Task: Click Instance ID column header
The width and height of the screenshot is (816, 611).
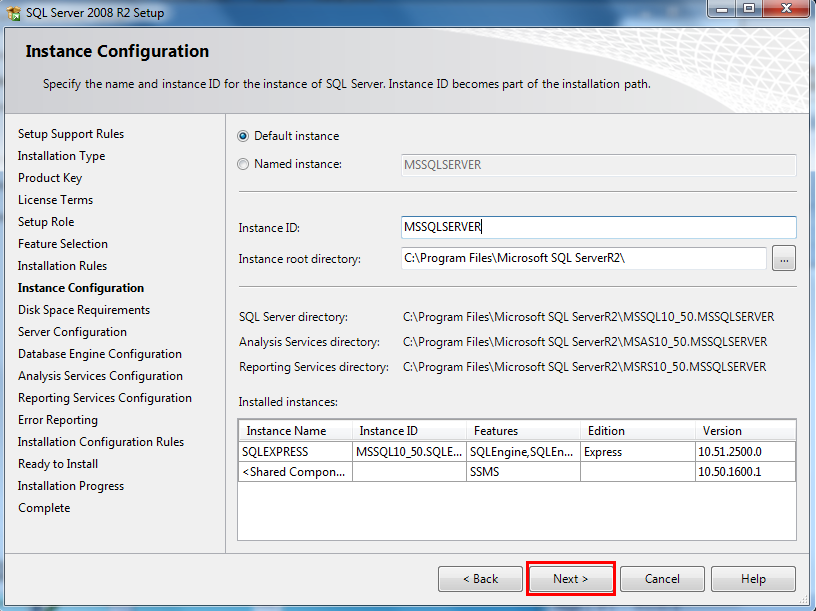Action: tap(409, 431)
